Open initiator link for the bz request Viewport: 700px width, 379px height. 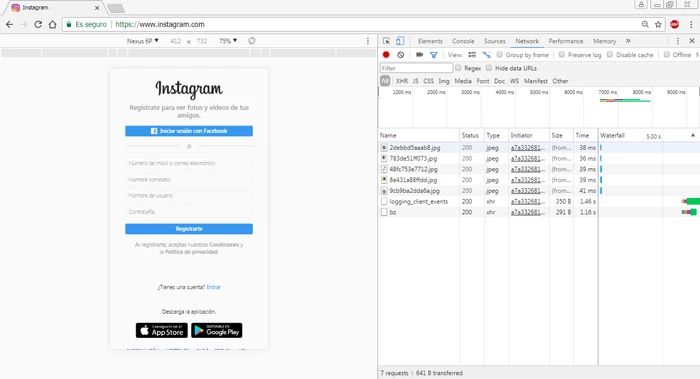[528, 212]
